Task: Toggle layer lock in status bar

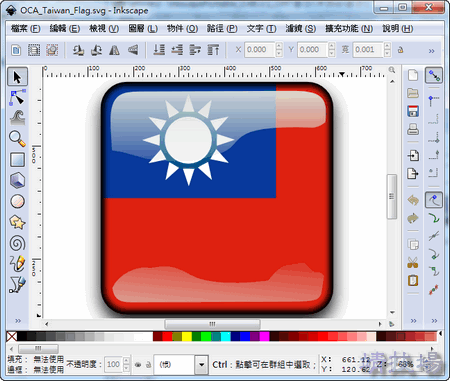Action: (149, 365)
